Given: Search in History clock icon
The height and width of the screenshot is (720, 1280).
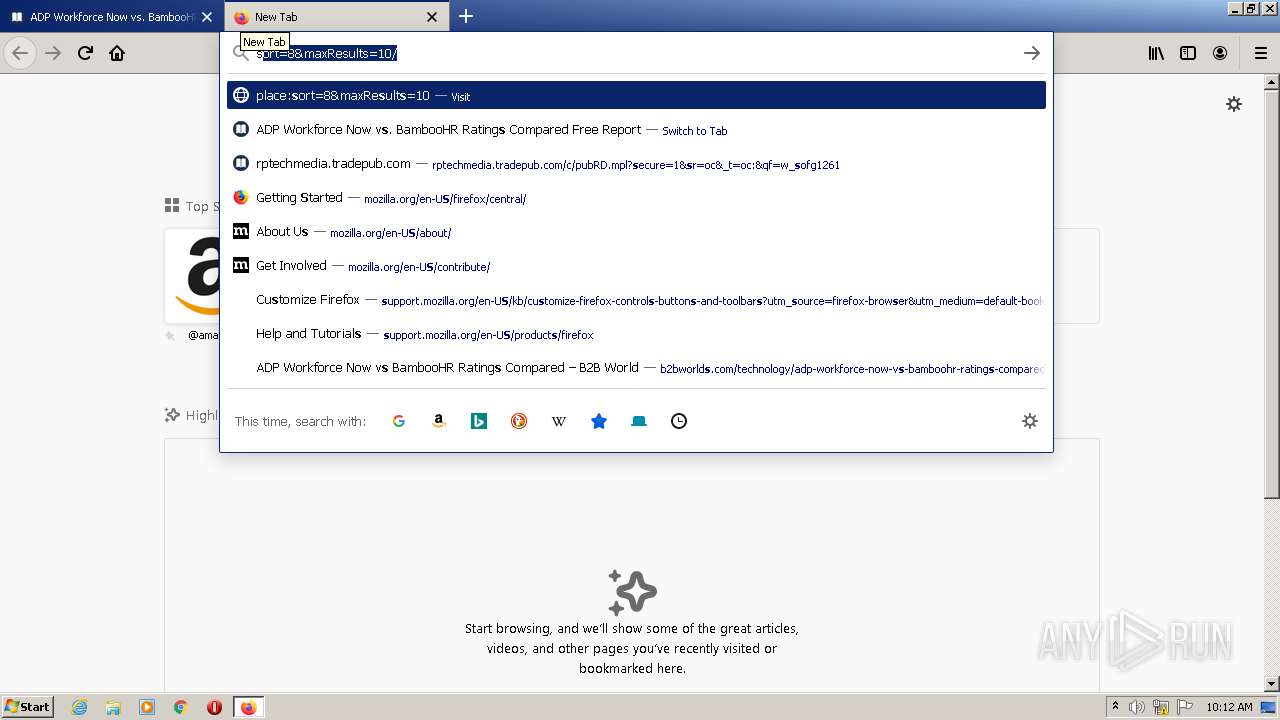Looking at the screenshot, I should click(x=679, y=421).
